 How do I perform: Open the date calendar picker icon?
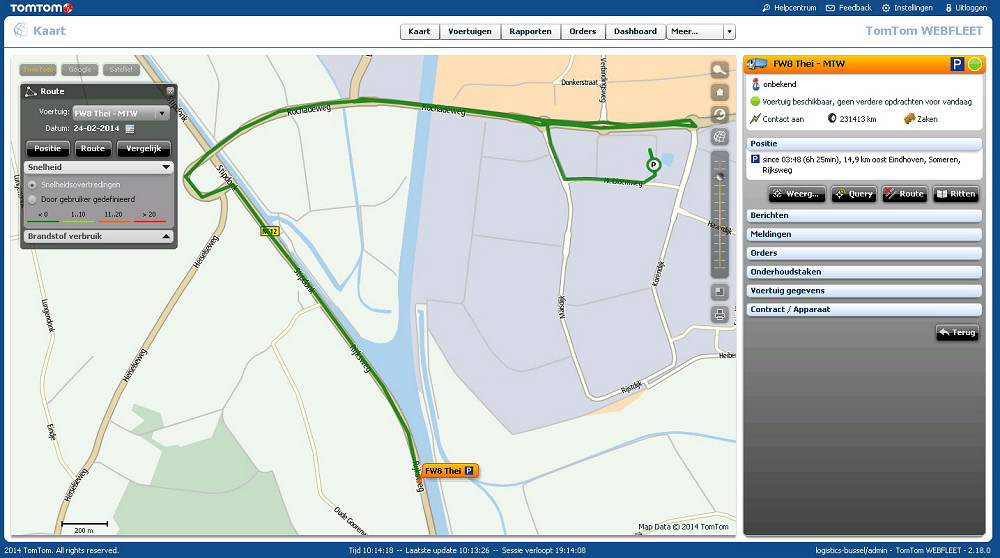click(x=130, y=129)
